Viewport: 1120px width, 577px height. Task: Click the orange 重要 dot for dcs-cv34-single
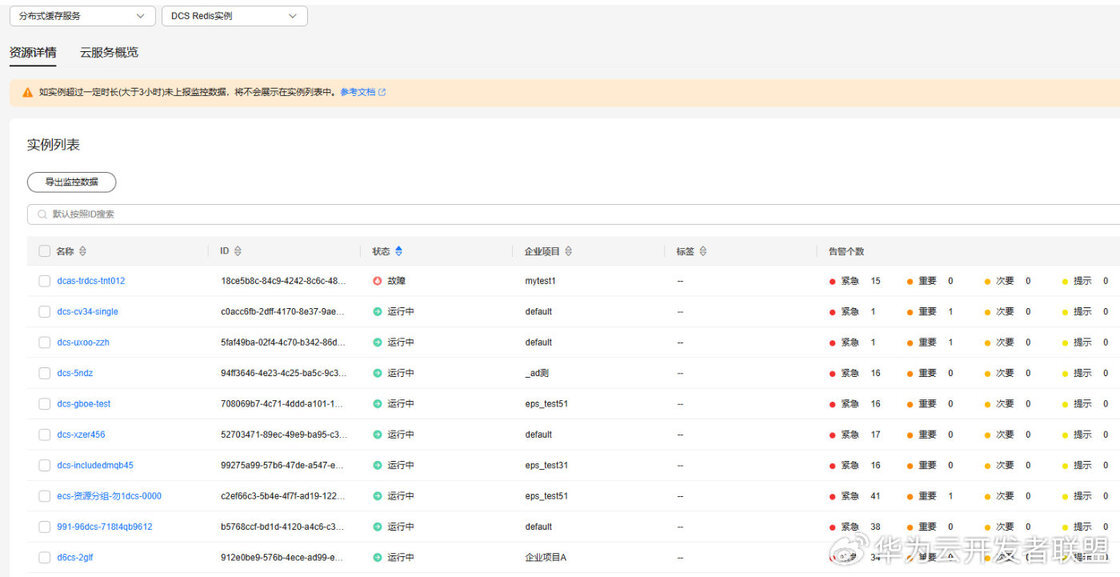pos(910,312)
